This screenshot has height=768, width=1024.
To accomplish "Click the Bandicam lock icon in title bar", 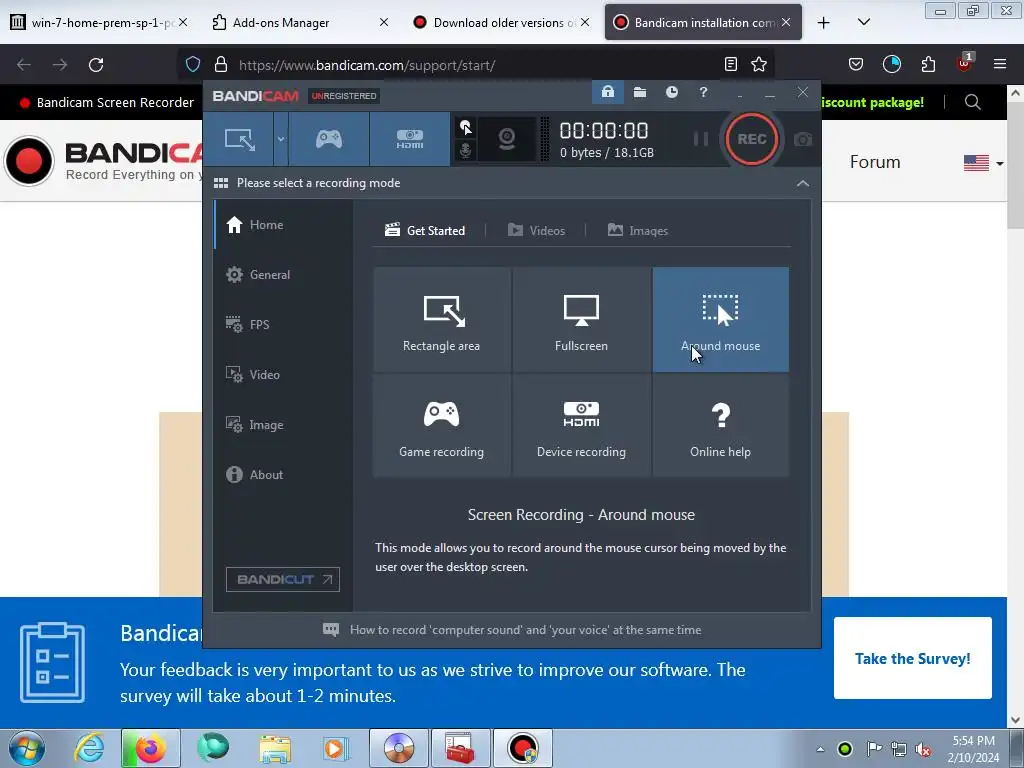I will tap(607, 92).
